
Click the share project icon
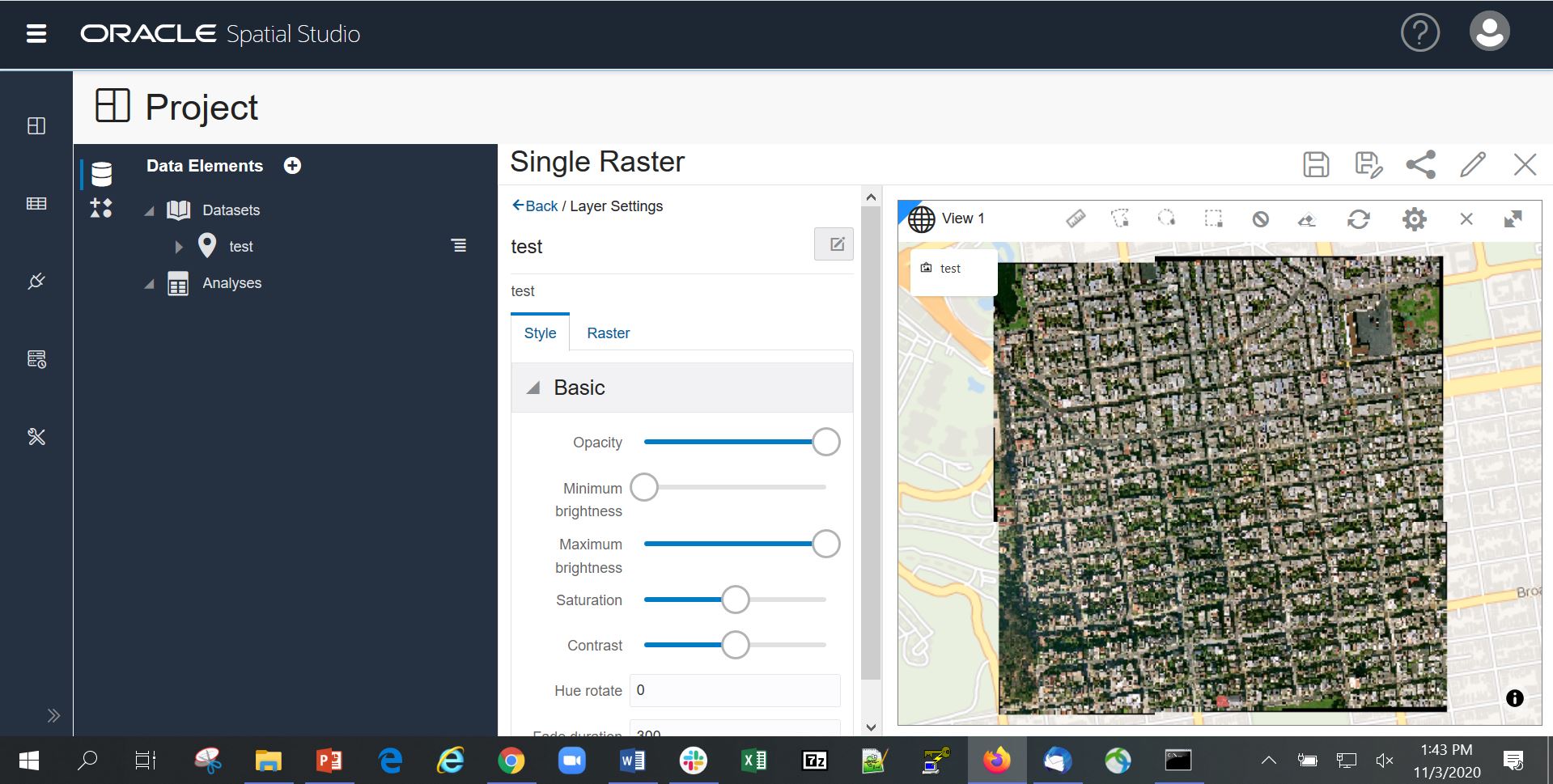coord(1420,164)
